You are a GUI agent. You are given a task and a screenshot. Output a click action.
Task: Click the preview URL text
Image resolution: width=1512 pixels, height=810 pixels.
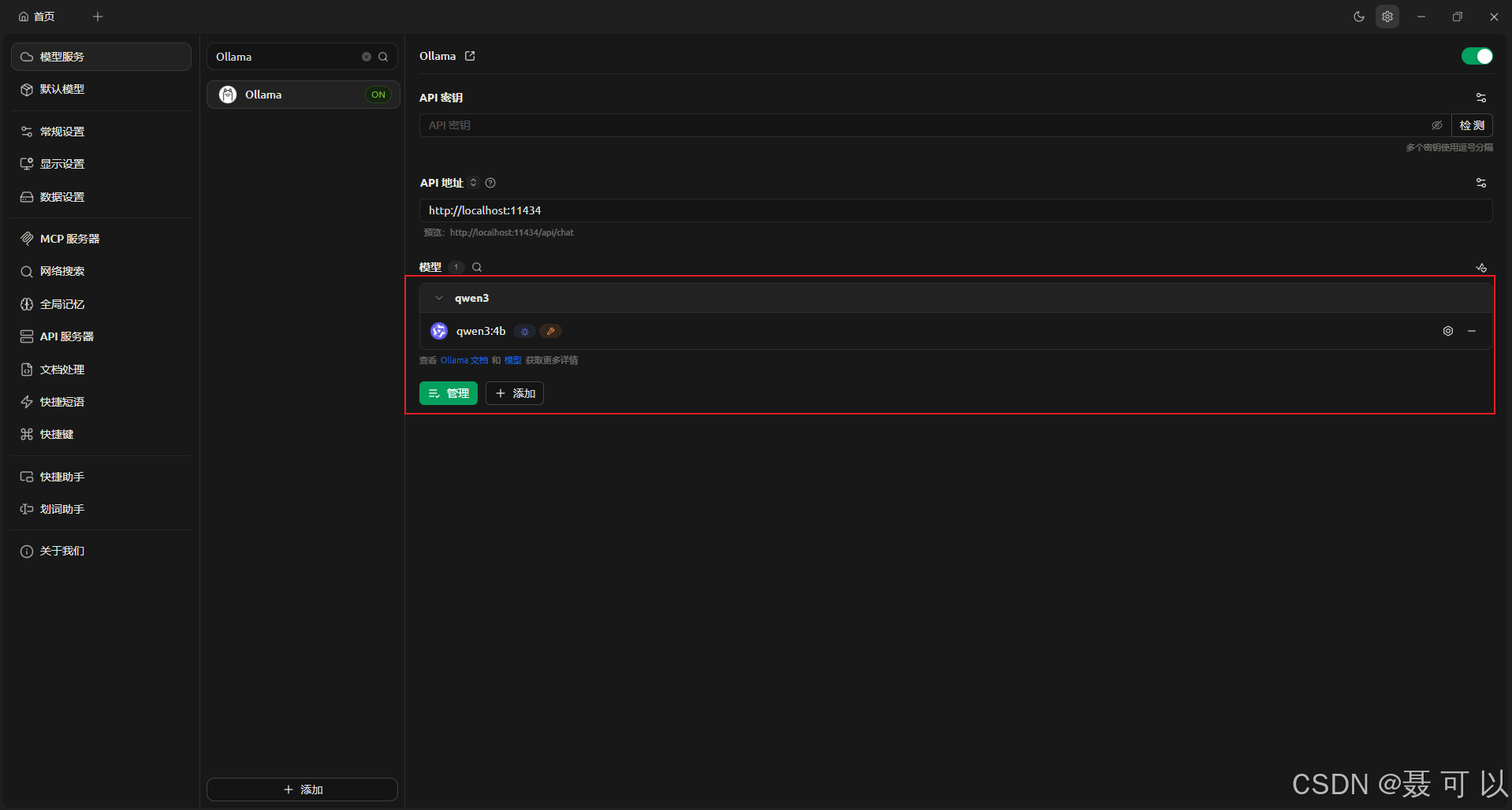[512, 232]
